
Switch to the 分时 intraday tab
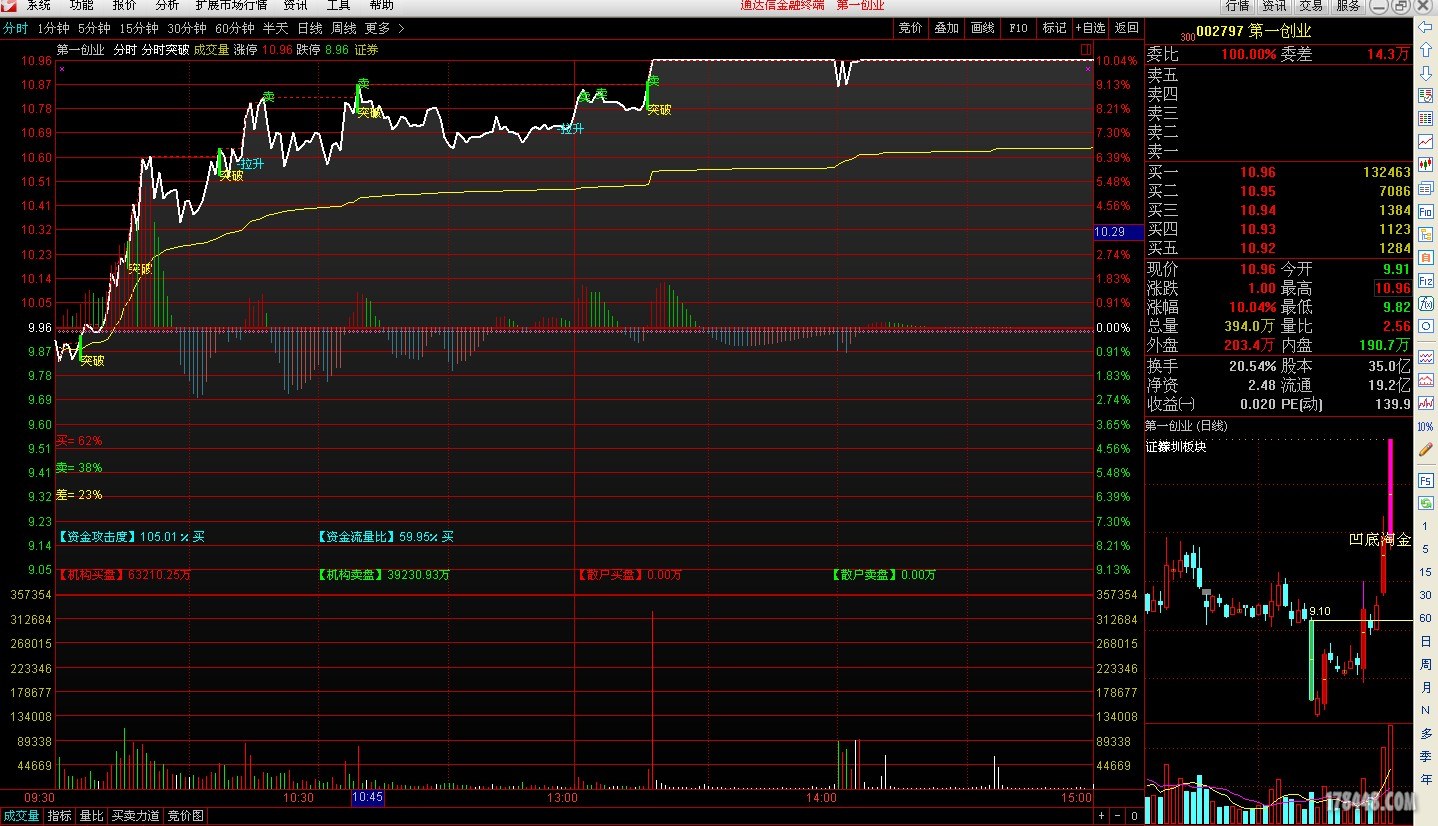[16, 28]
